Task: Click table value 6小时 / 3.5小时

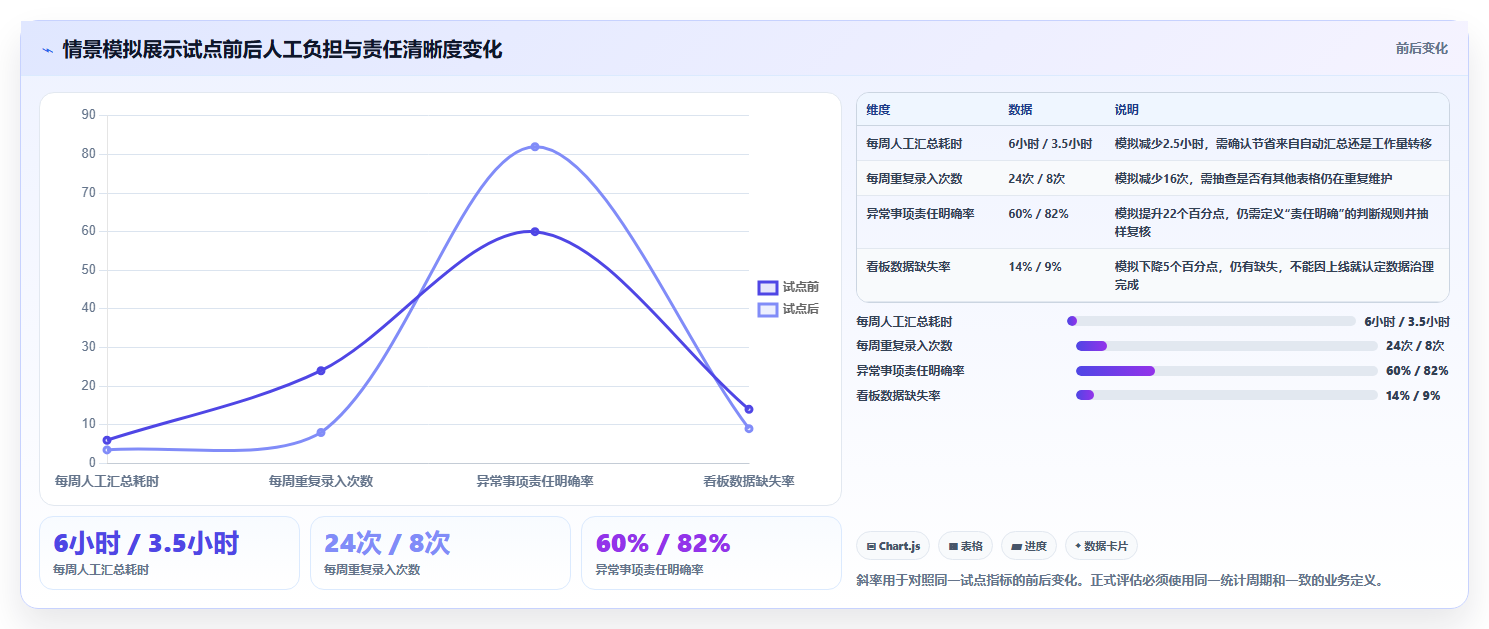Action: (1050, 144)
